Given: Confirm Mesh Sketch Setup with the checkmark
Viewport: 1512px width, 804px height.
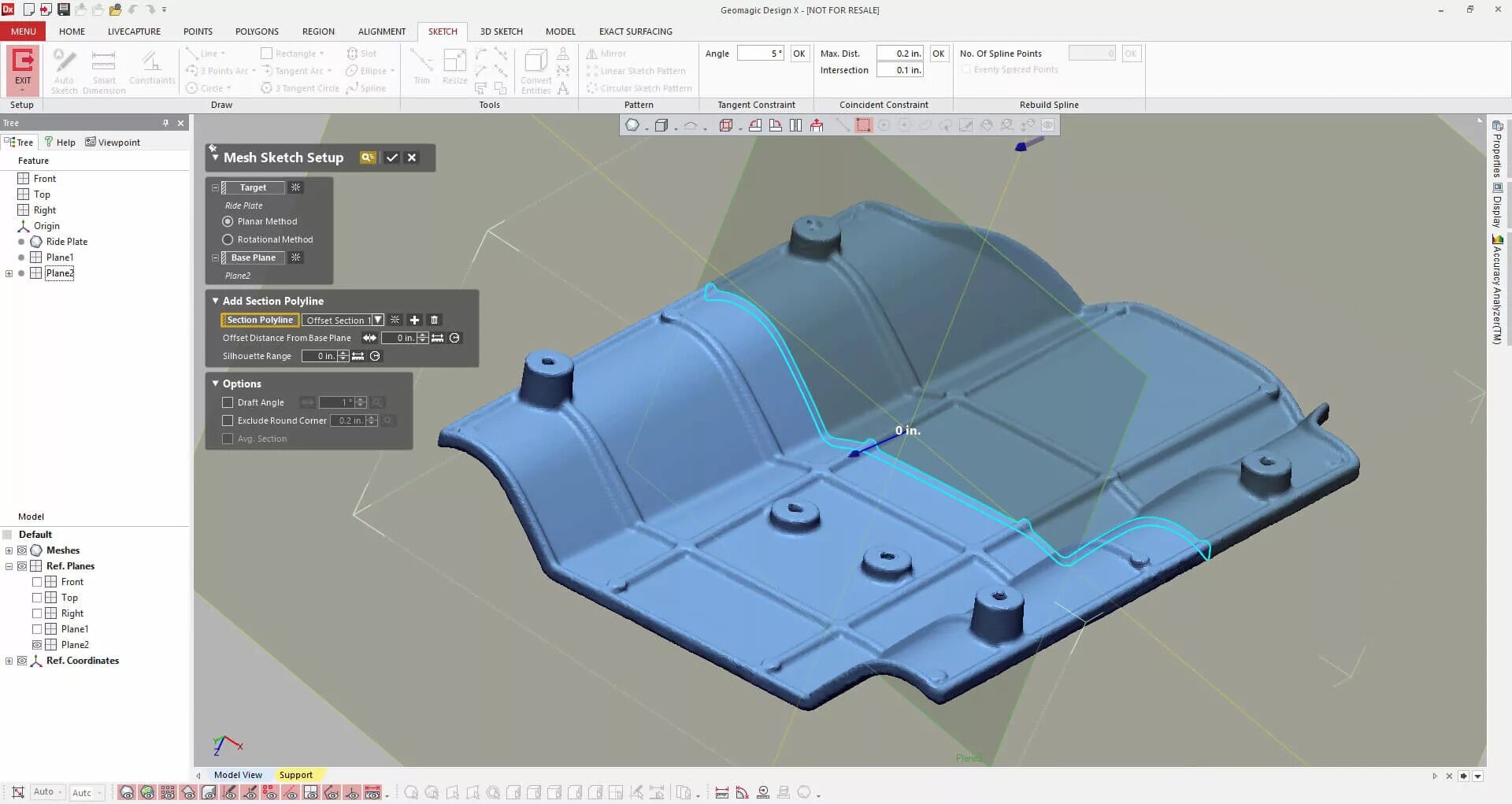Looking at the screenshot, I should (392, 157).
